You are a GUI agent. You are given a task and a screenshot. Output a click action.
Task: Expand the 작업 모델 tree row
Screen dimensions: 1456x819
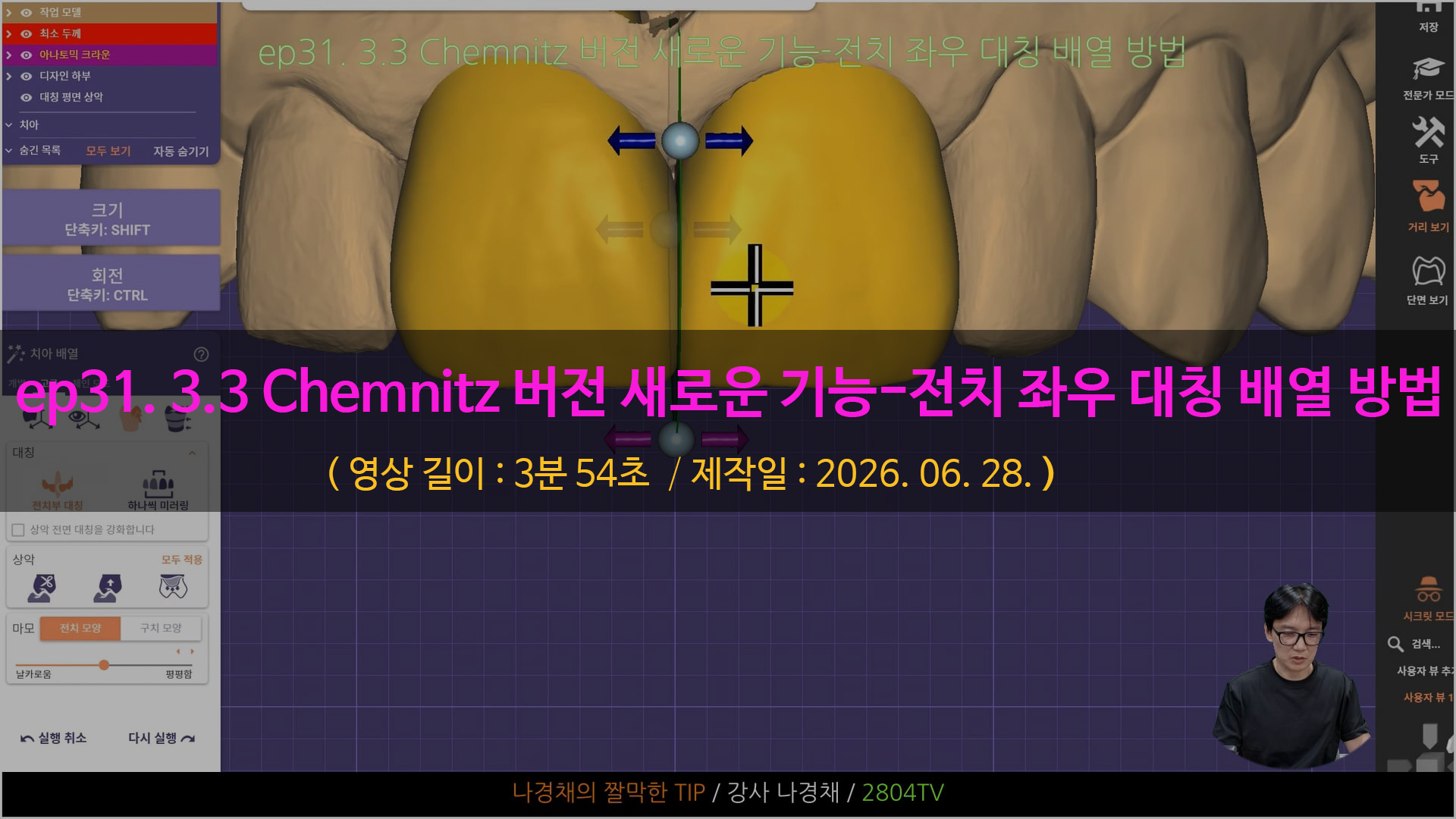point(9,12)
